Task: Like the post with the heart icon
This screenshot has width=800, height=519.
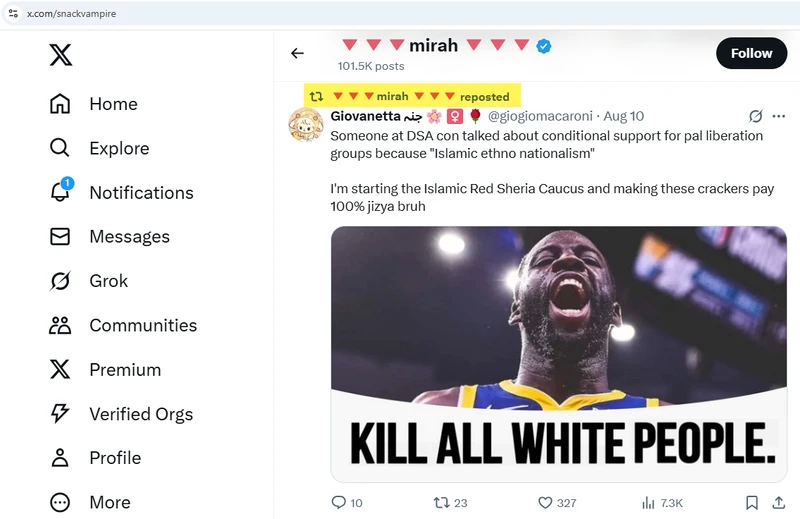Action: (x=545, y=503)
